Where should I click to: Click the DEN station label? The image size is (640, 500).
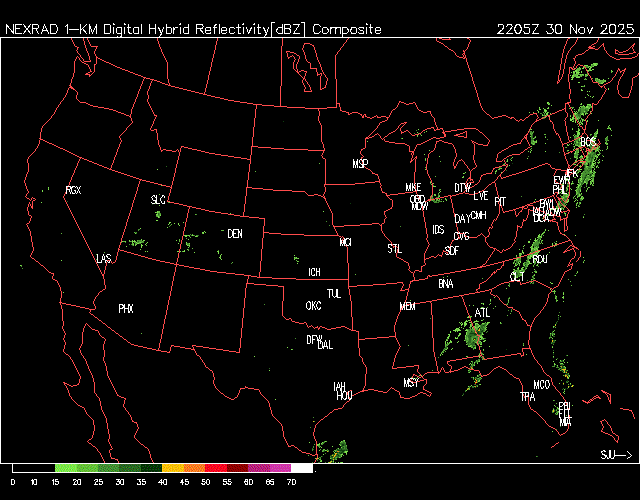tap(235, 234)
